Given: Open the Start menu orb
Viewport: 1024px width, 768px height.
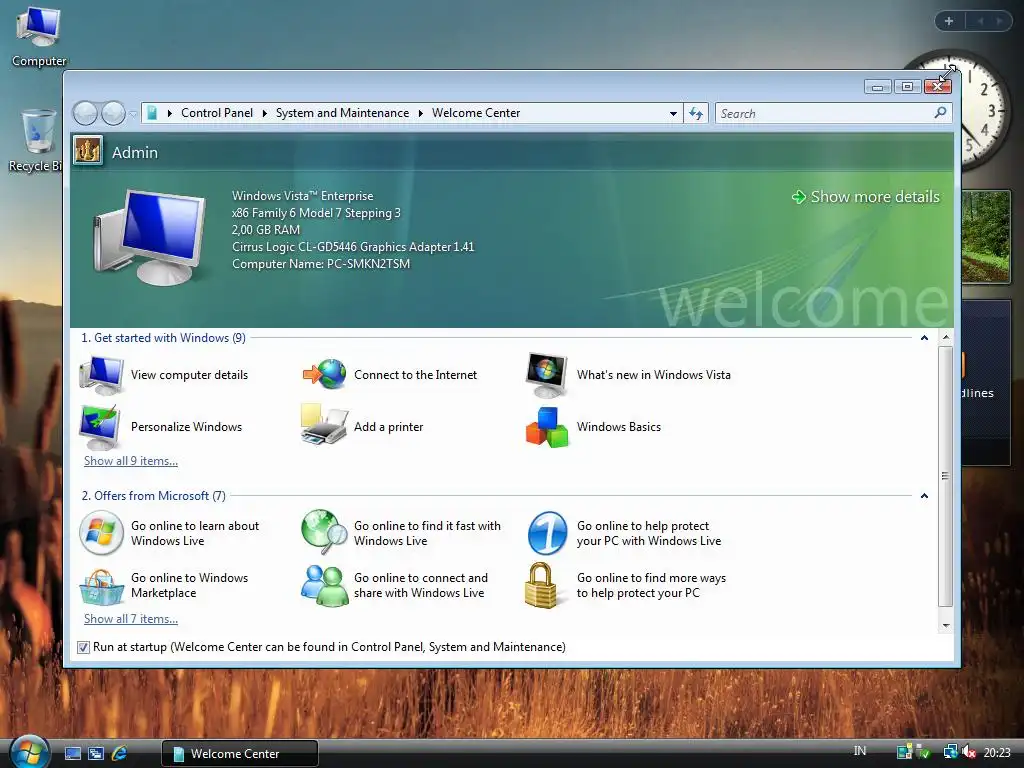Looking at the screenshot, I should (x=29, y=752).
